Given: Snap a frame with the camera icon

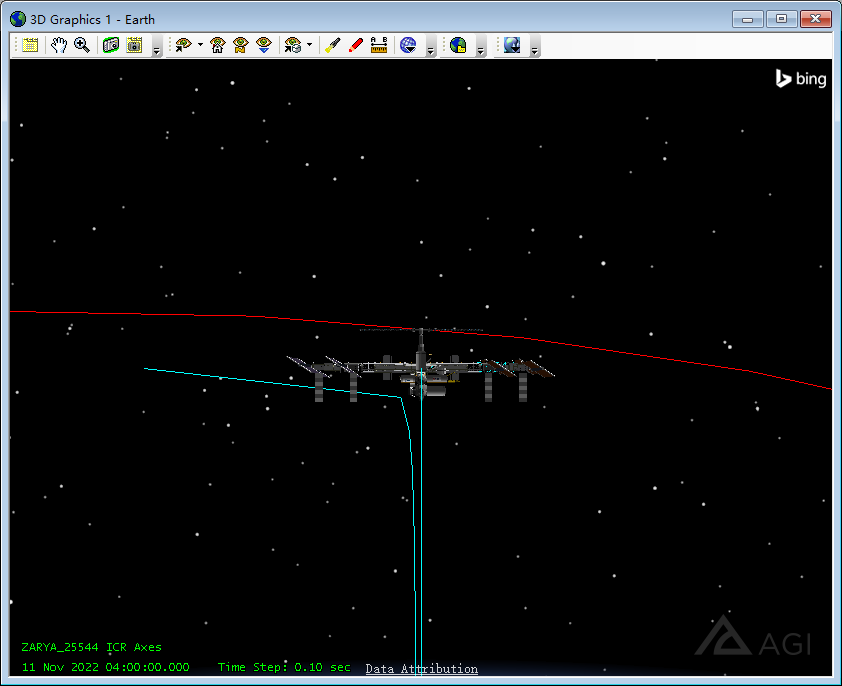Looking at the screenshot, I should (x=110, y=45).
